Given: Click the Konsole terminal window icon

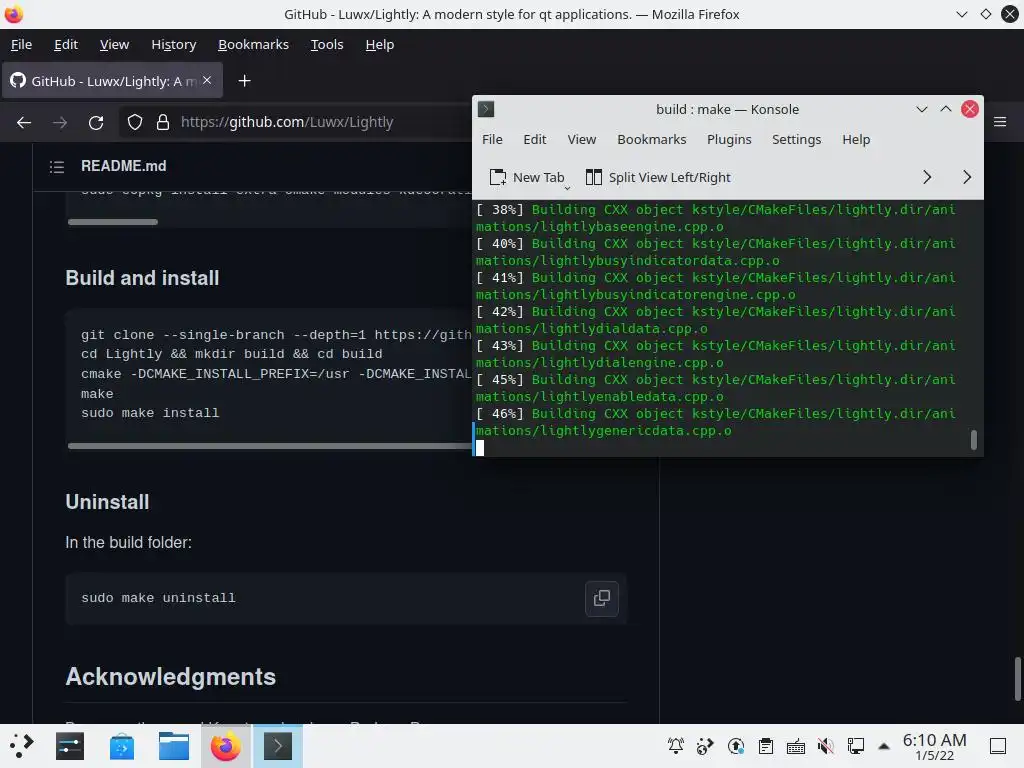Looking at the screenshot, I should click(486, 109).
